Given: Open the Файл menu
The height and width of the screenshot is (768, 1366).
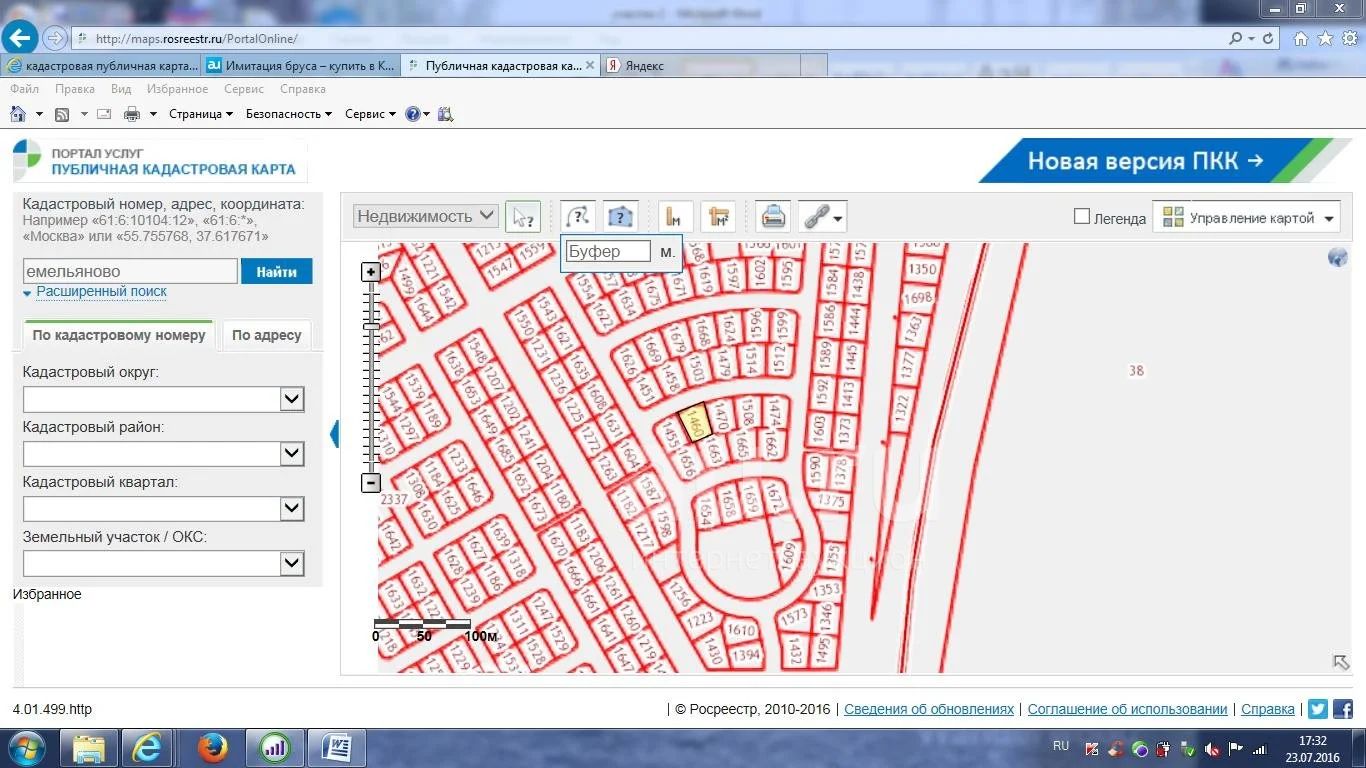Looking at the screenshot, I should click(x=25, y=89).
